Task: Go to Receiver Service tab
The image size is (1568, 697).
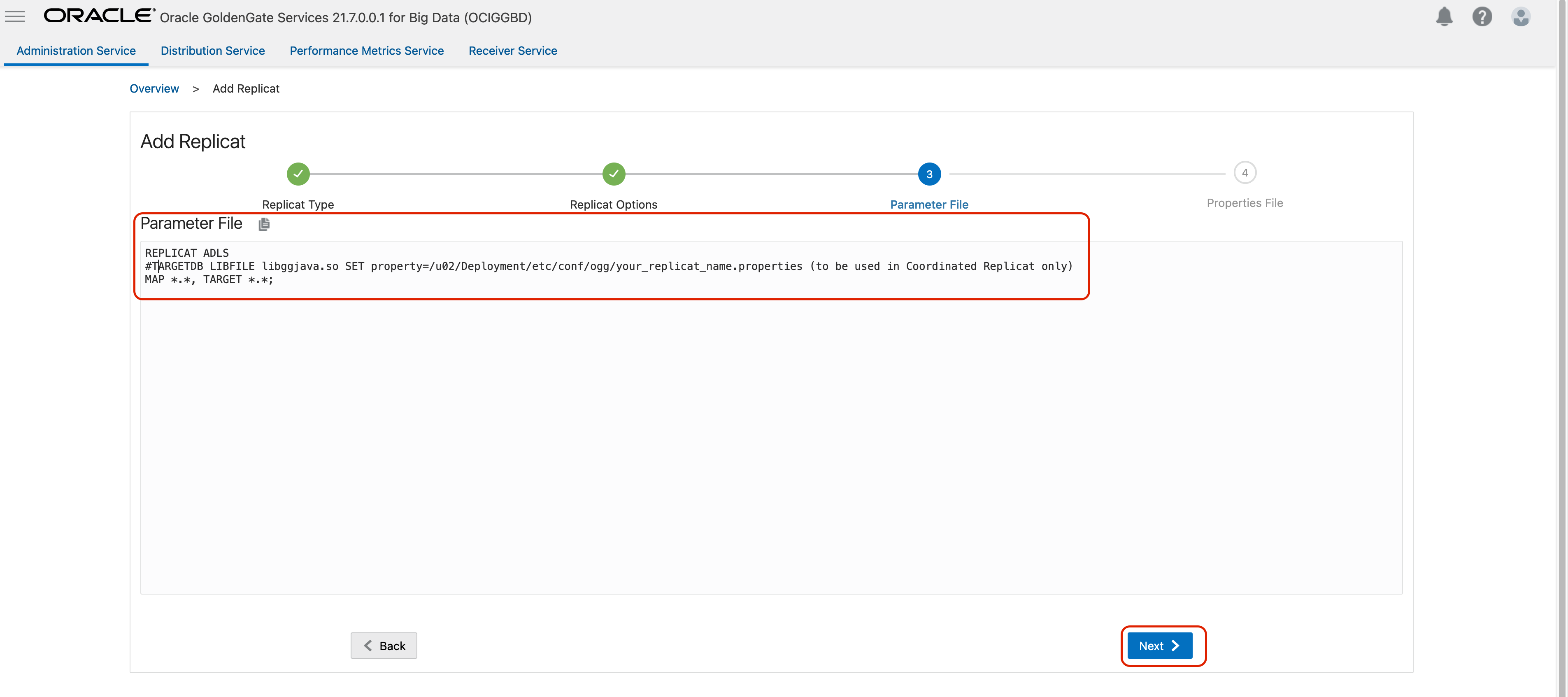Action: tap(512, 51)
